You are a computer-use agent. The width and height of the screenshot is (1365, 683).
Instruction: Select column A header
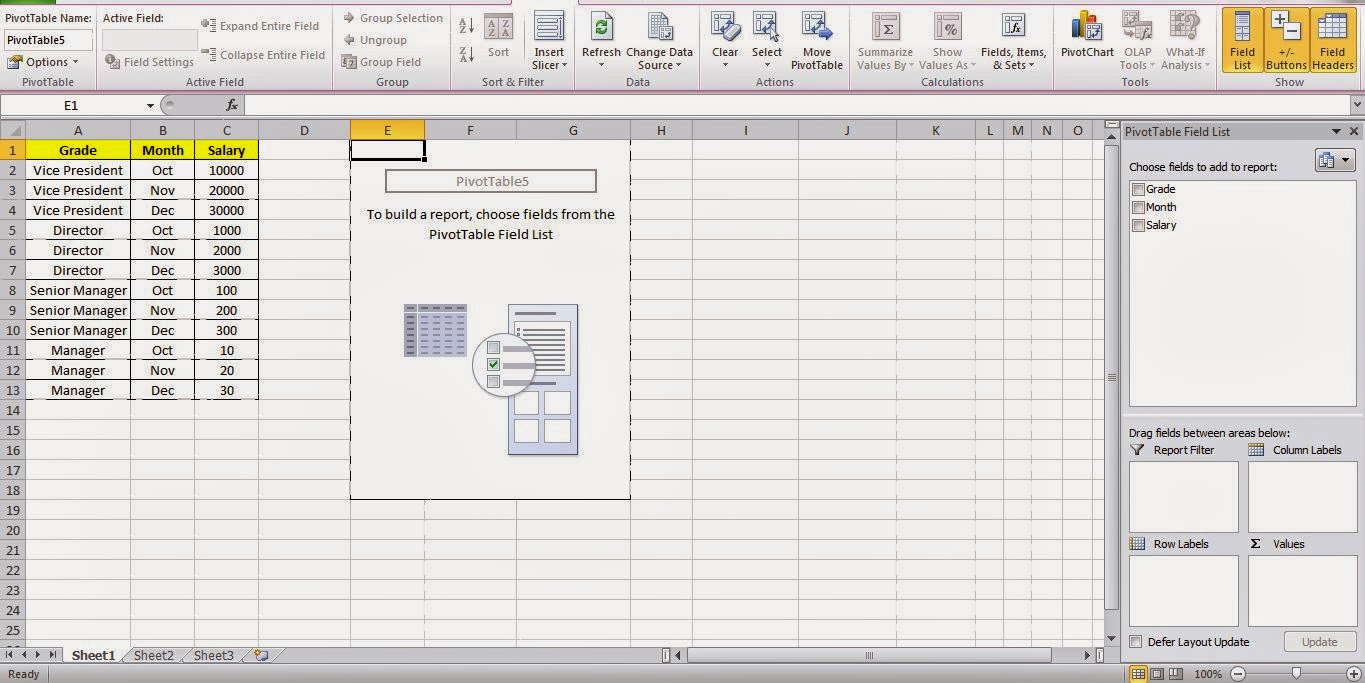[x=78, y=130]
